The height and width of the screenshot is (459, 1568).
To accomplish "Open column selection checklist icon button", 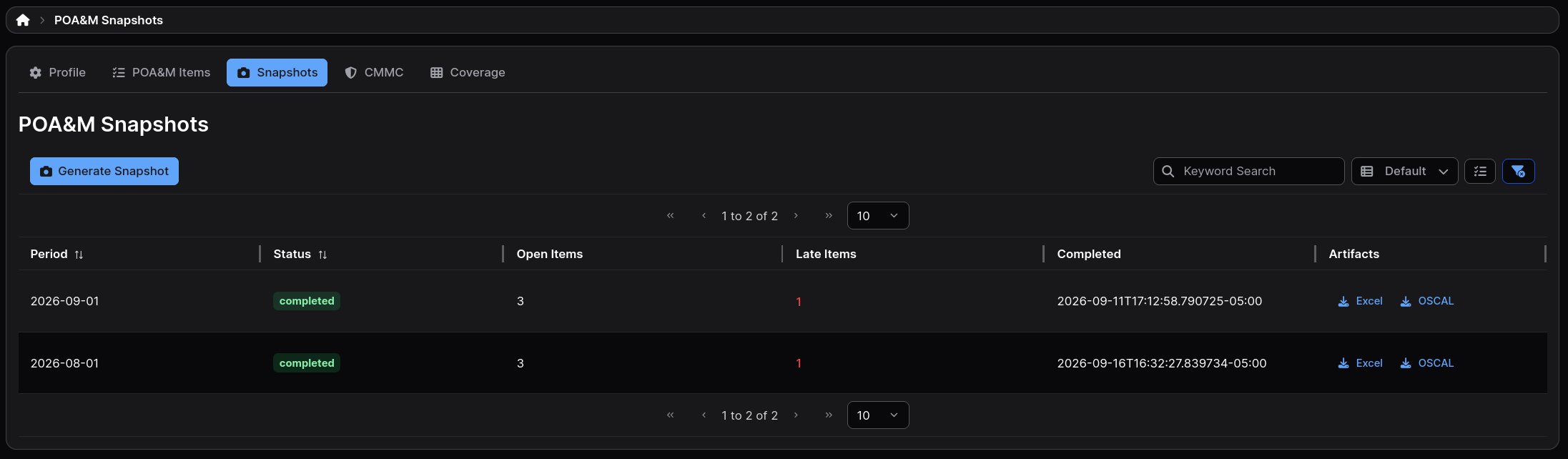I will tap(1479, 172).
